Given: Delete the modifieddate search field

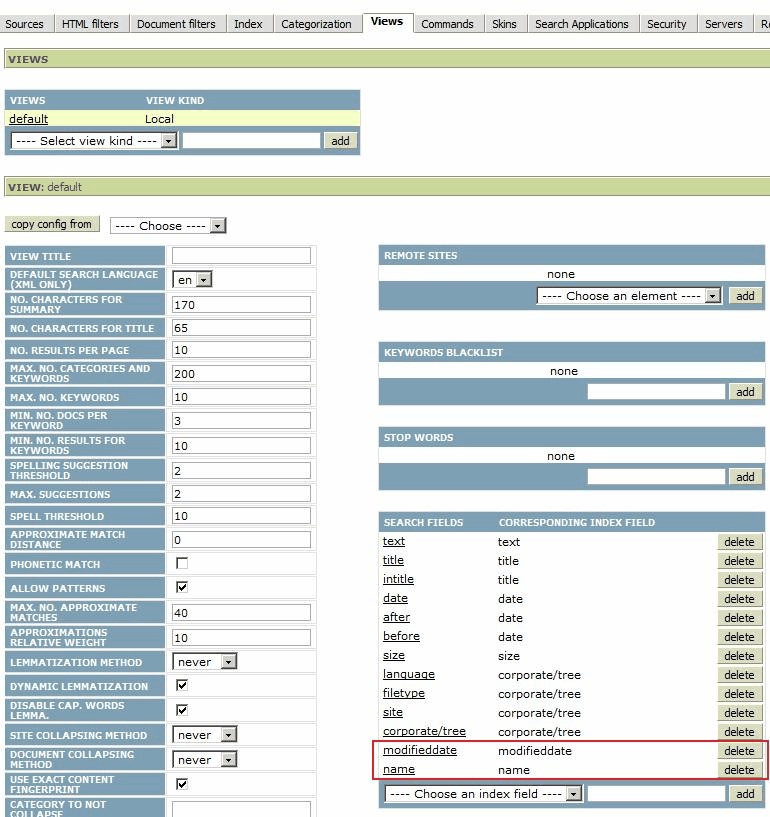Looking at the screenshot, I should pyautogui.click(x=739, y=751).
